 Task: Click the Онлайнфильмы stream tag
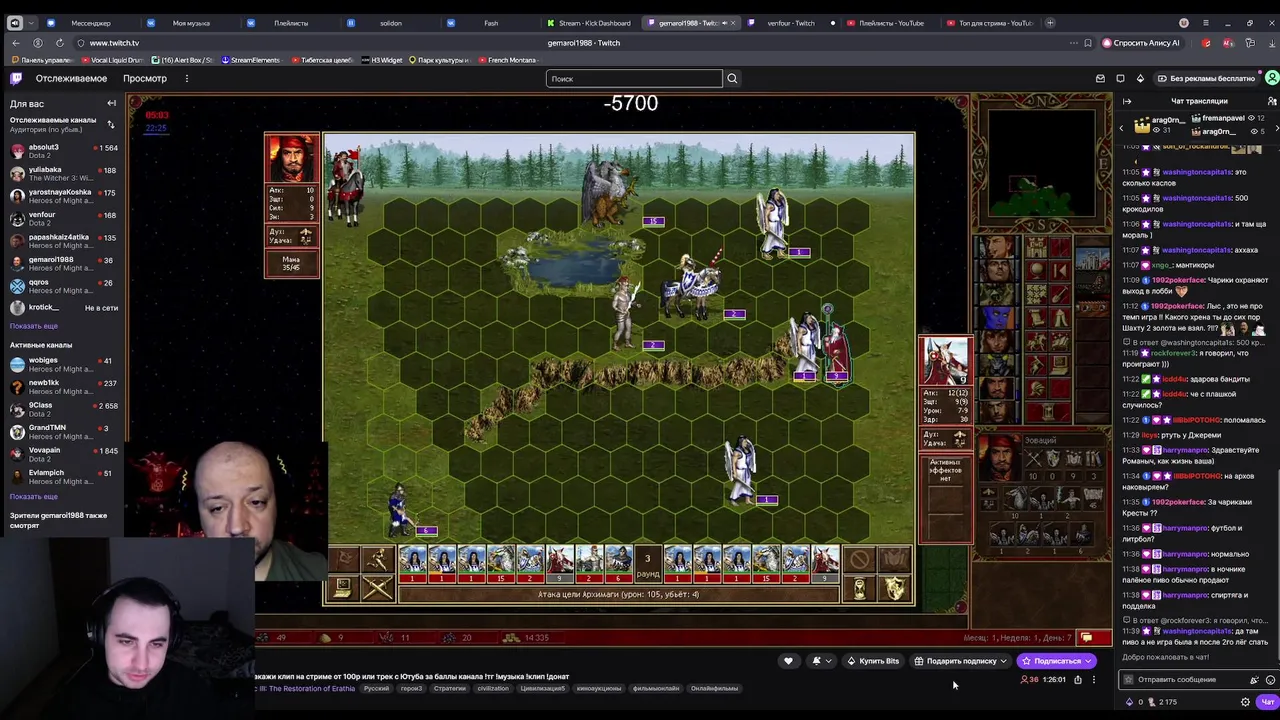coord(715,688)
